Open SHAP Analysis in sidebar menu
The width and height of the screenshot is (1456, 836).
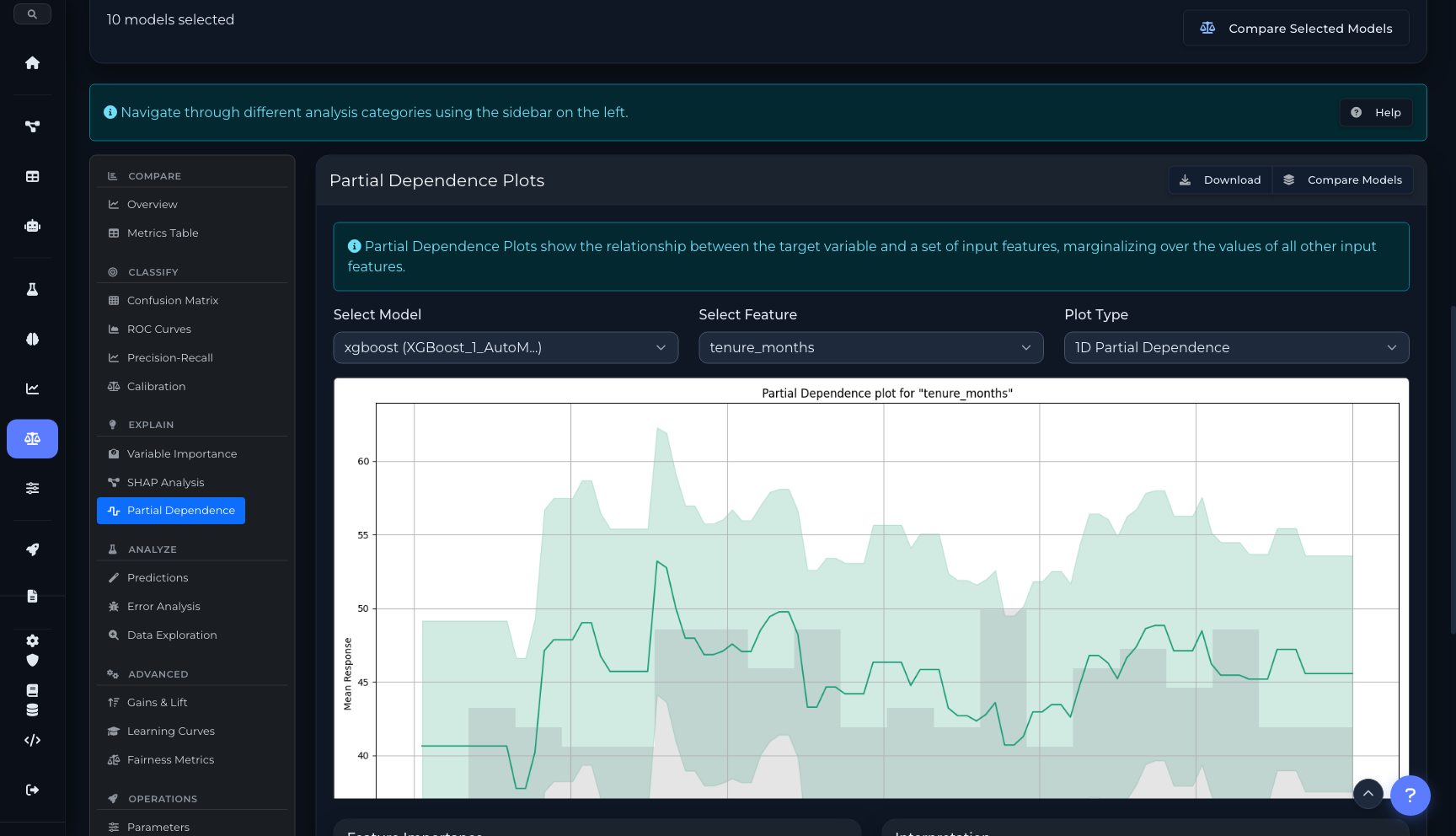point(165,482)
